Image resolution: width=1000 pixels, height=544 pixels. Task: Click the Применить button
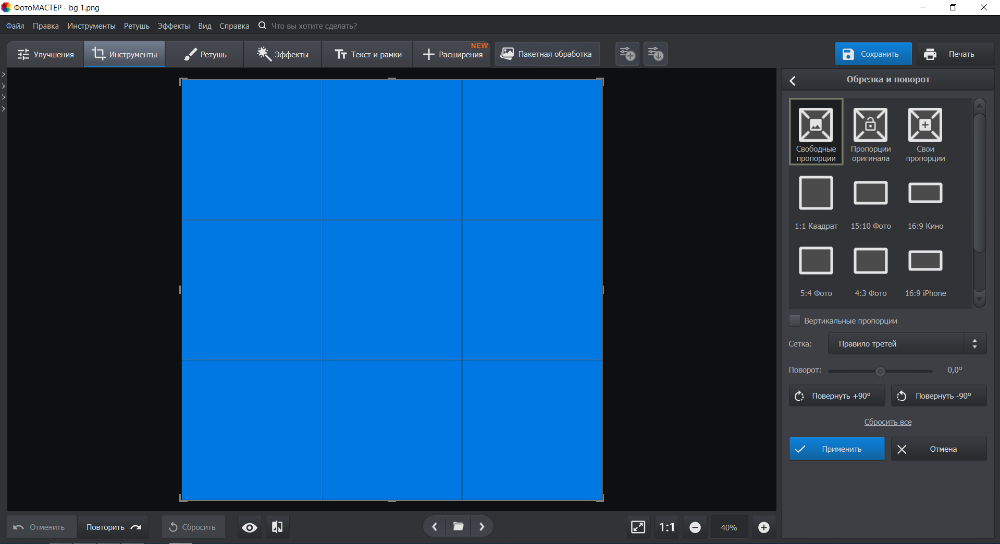coord(836,449)
